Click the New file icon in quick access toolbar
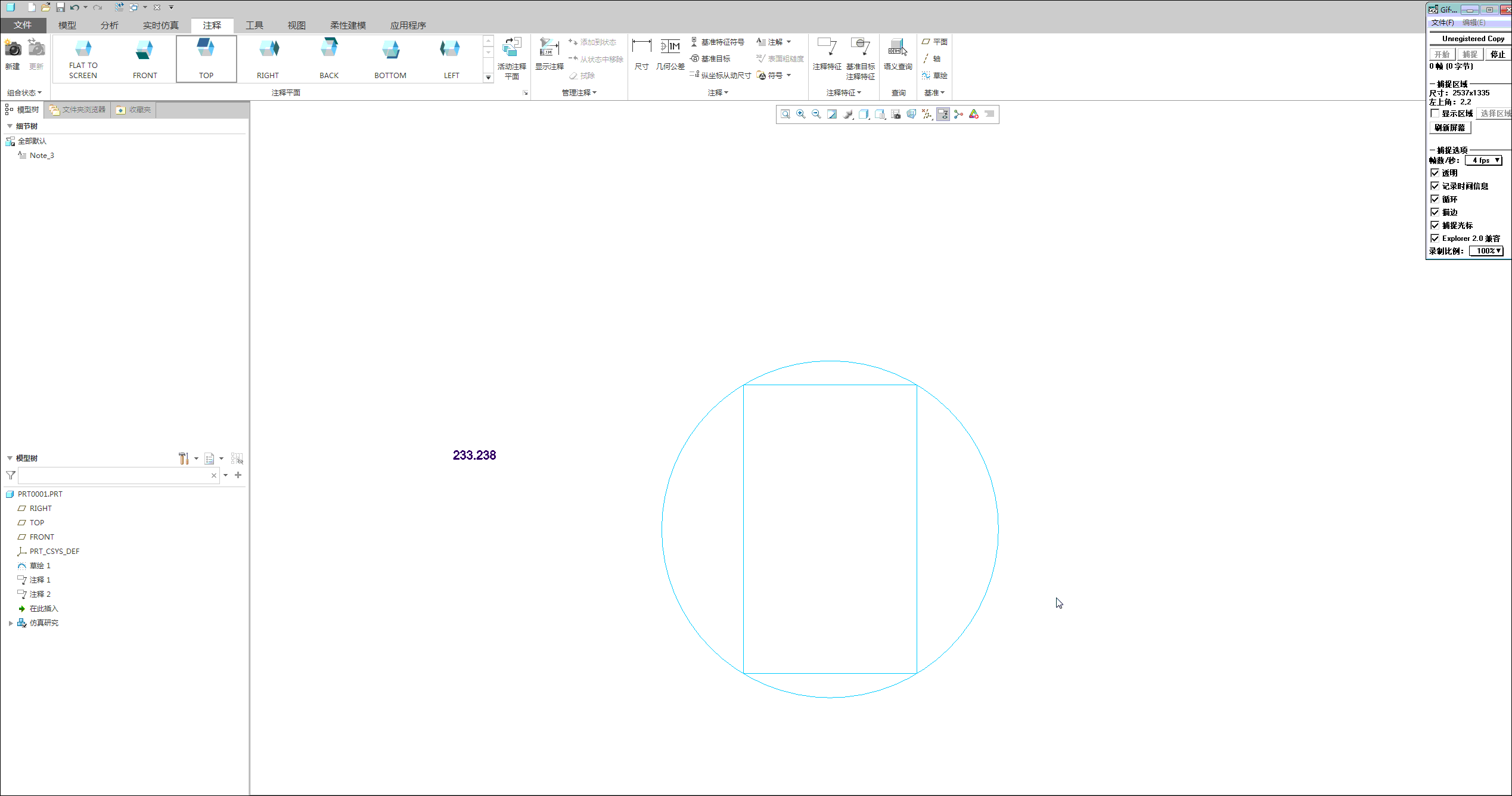This screenshot has height=796, width=1512. pyautogui.click(x=32, y=7)
